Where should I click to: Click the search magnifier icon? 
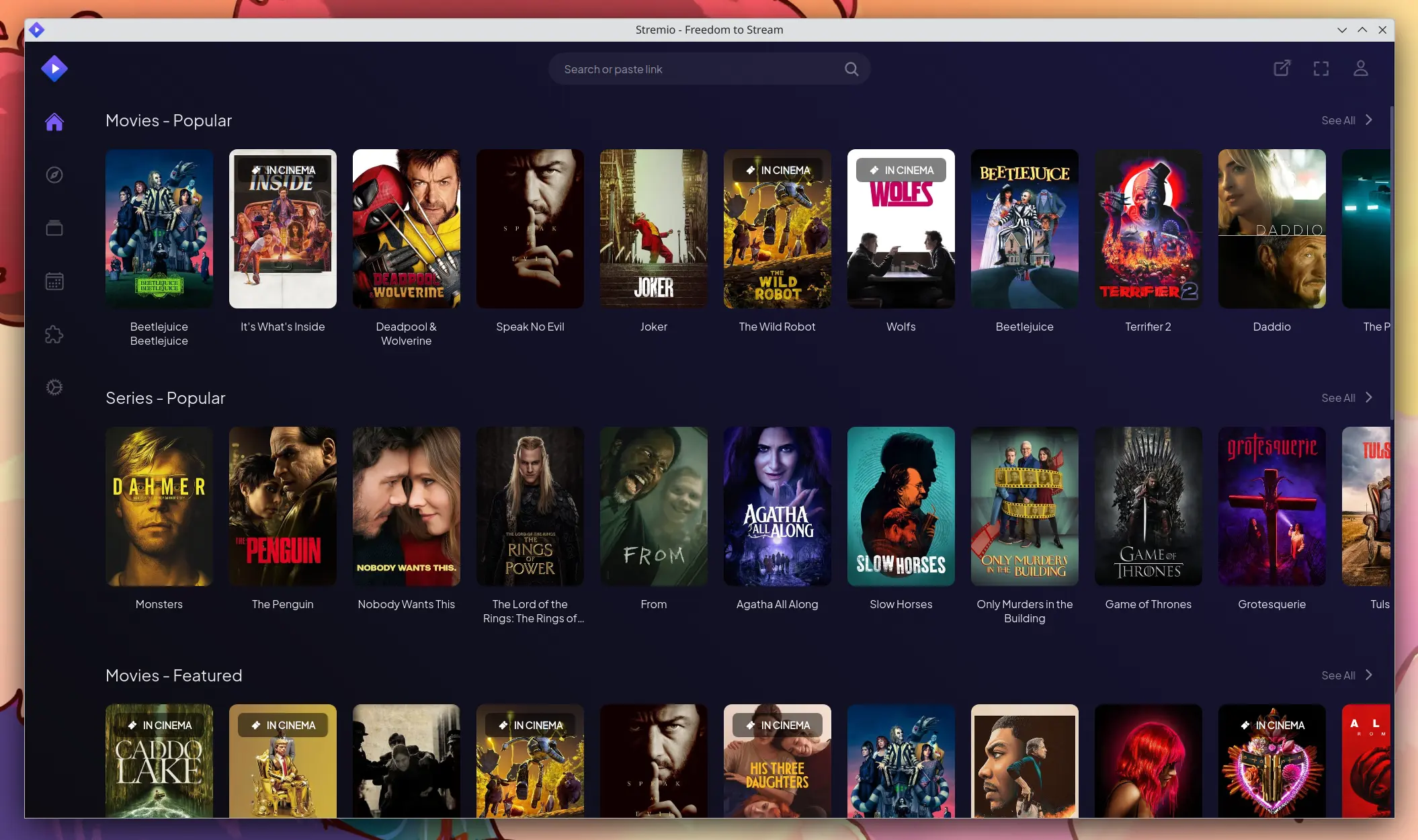(851, 69)
